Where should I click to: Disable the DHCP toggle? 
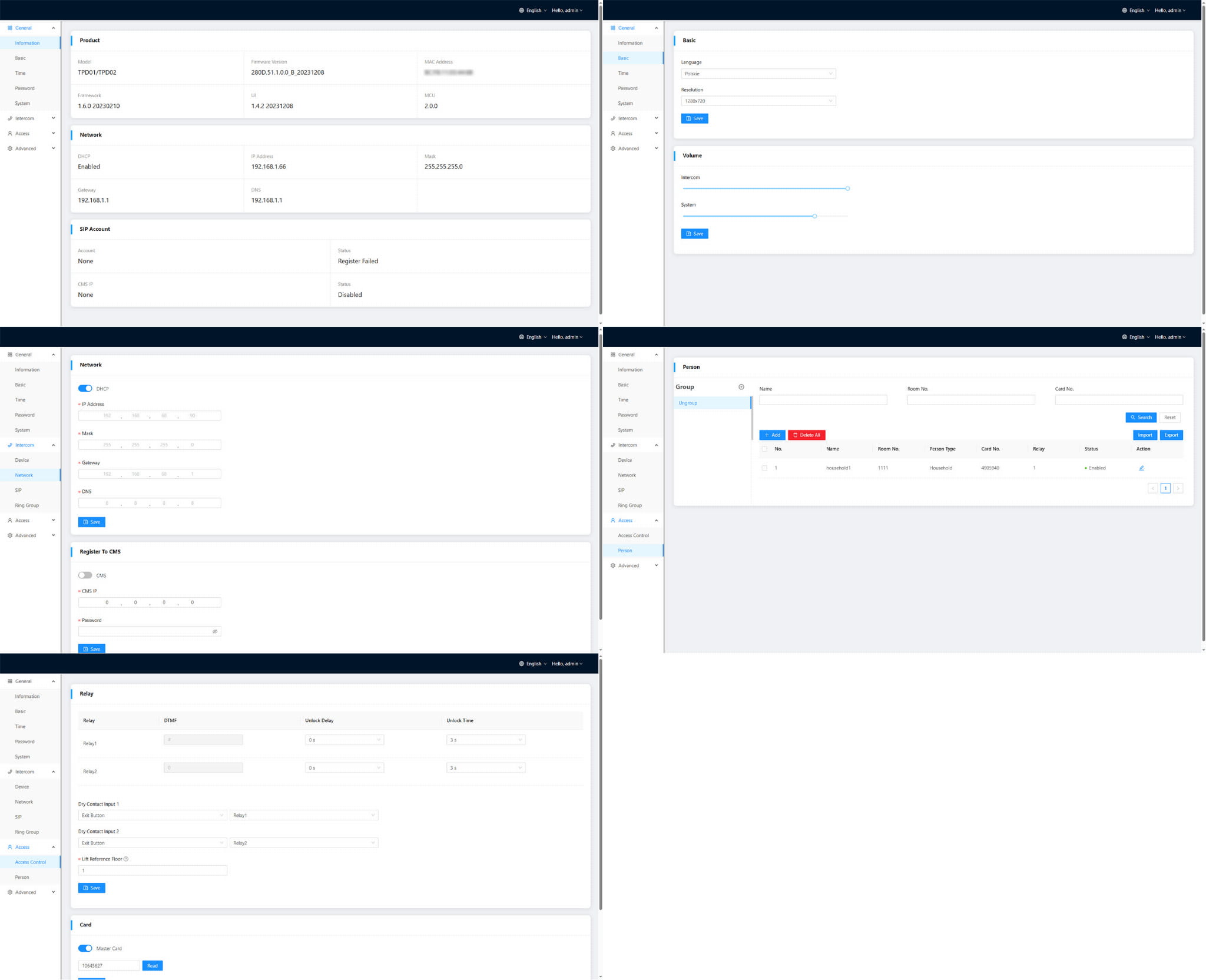coord(85,389)
